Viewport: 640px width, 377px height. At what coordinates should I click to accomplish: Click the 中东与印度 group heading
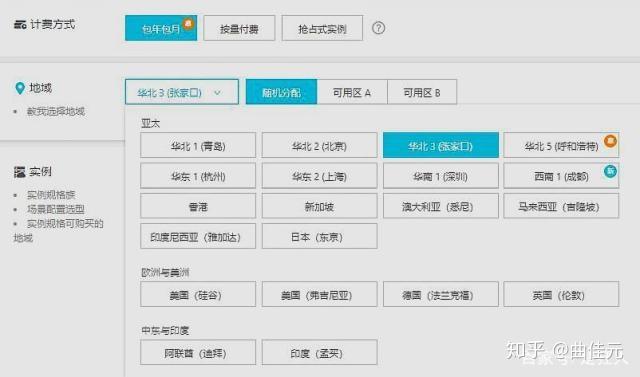click(x=165, y=330)
